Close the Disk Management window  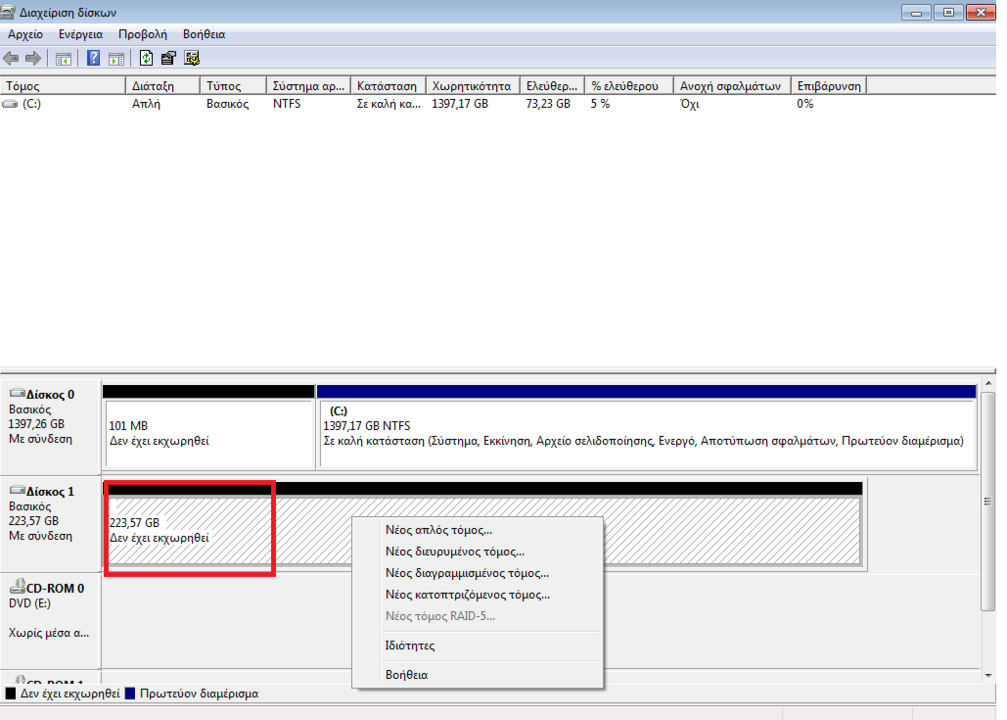coord(981,12)
